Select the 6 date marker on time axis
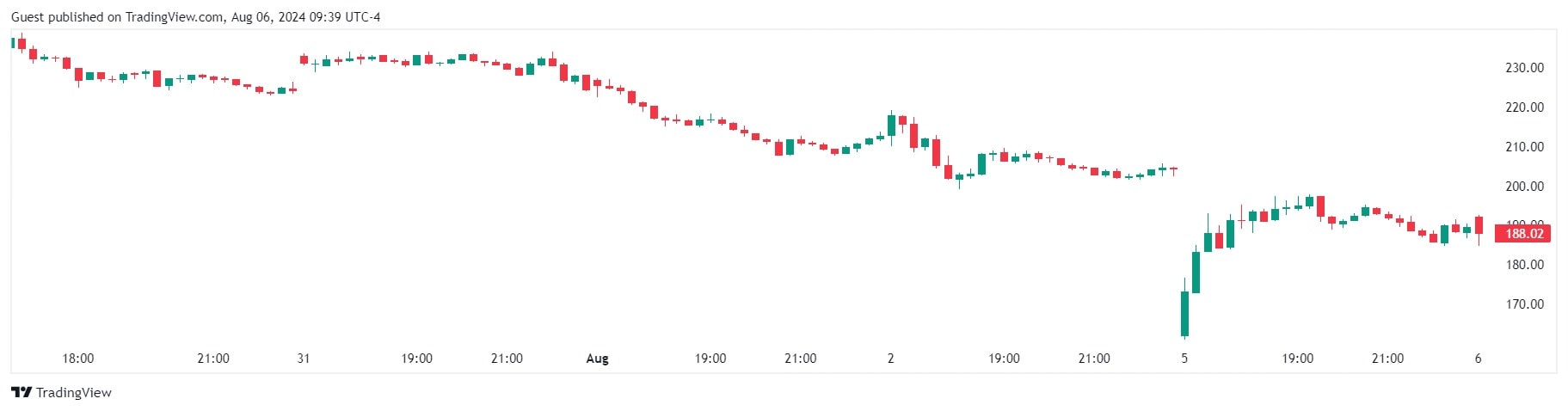Image resolution: width=1568 pixels, height=411 pixels. click(x=1478, y=359)
